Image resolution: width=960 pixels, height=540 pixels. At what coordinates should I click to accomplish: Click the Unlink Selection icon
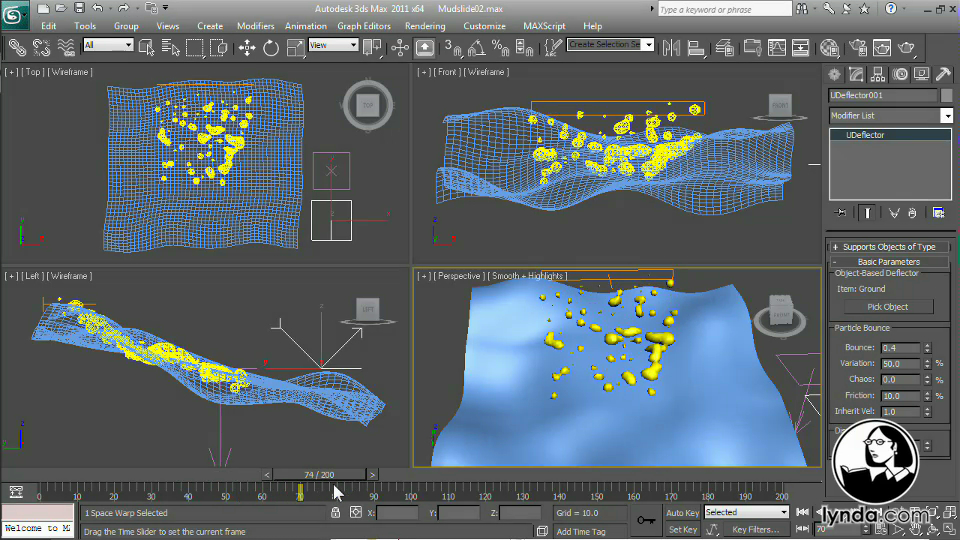[41, 47]
